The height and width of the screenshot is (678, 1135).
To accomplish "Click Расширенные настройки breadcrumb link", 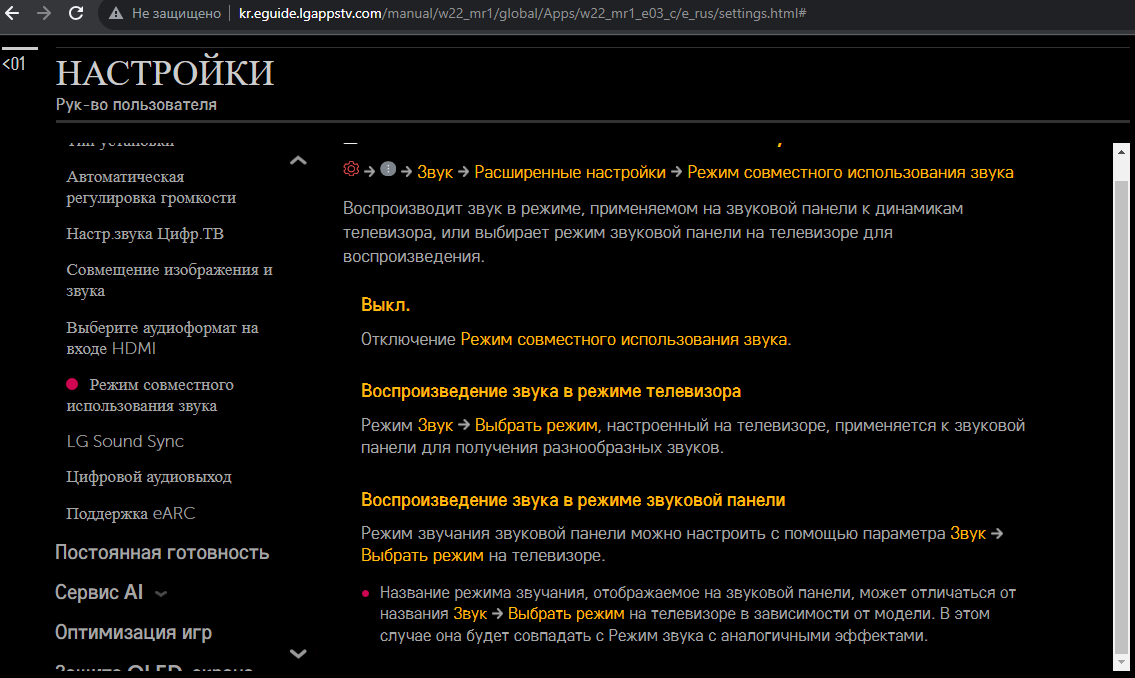I will coord(570,172).
